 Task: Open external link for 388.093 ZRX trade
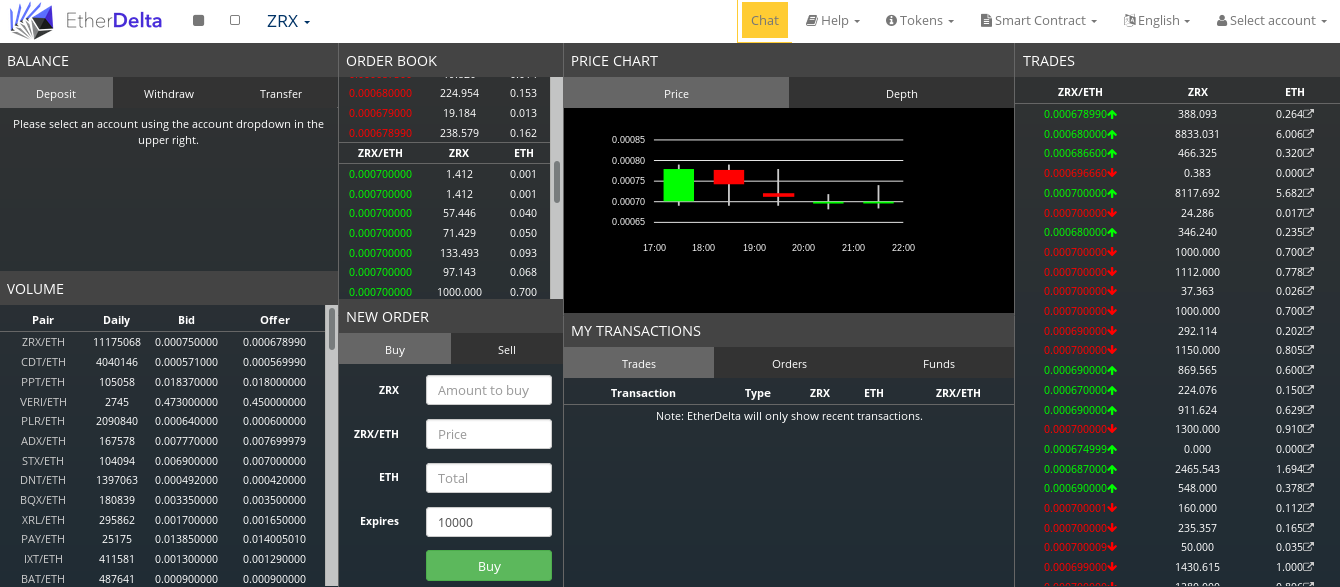tap(1309, 114)
